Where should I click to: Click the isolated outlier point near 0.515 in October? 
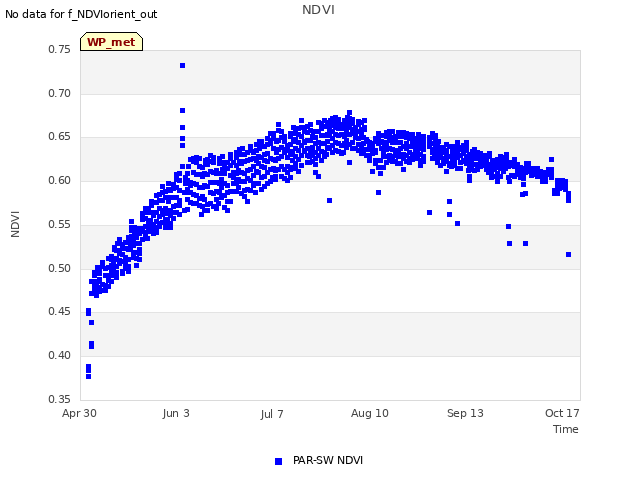[x=569, y=255]
